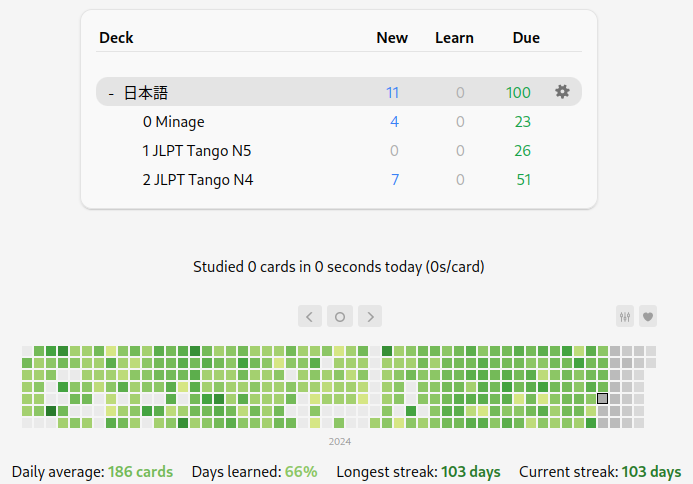The width and height of the screenshot is (693, 484).
Task: Open the 0 Minage subdeck
Action: pyautogui.click(x=174, y=122)
